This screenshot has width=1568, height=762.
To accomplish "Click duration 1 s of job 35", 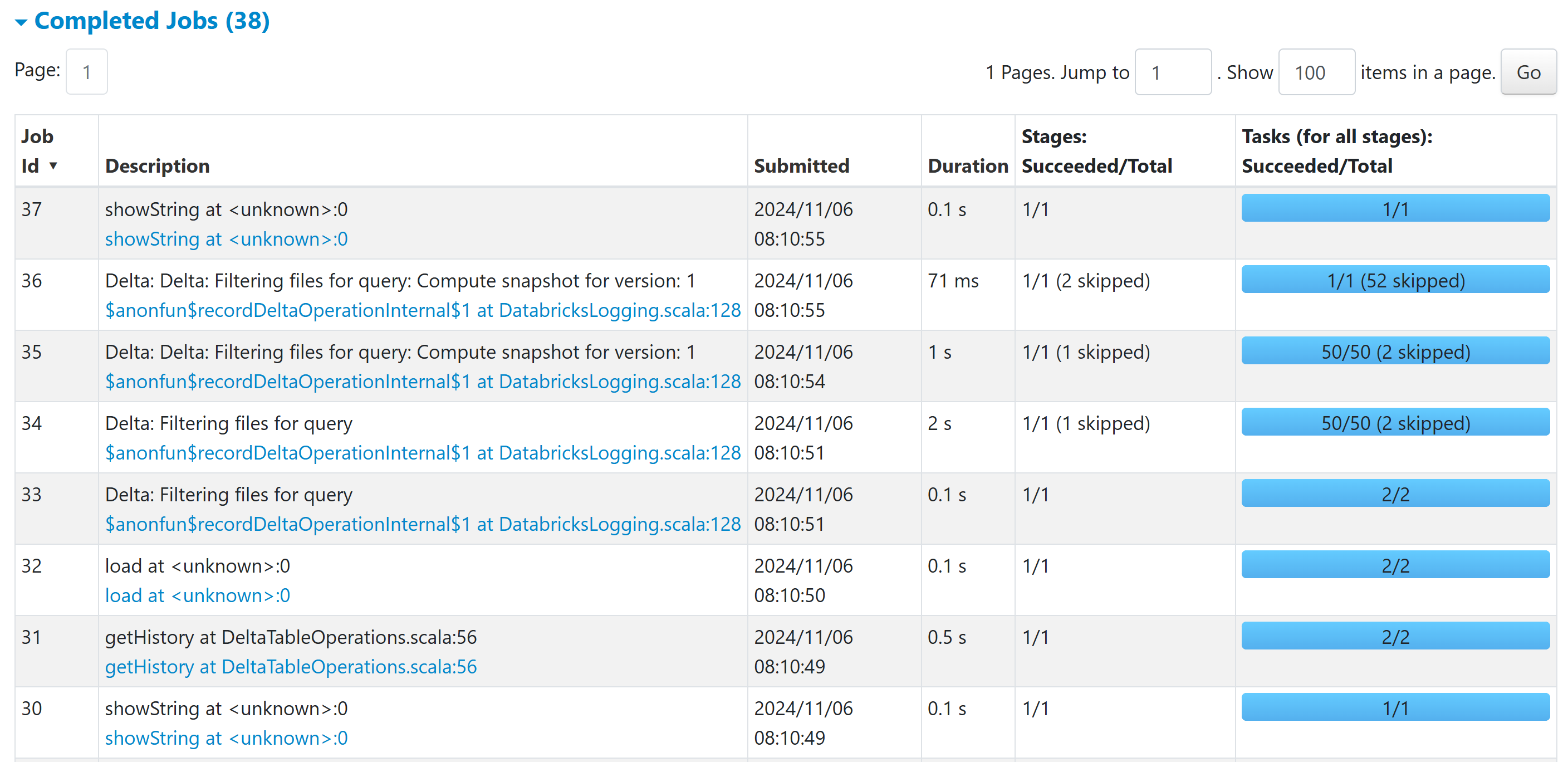I will [x=939, y=352].
